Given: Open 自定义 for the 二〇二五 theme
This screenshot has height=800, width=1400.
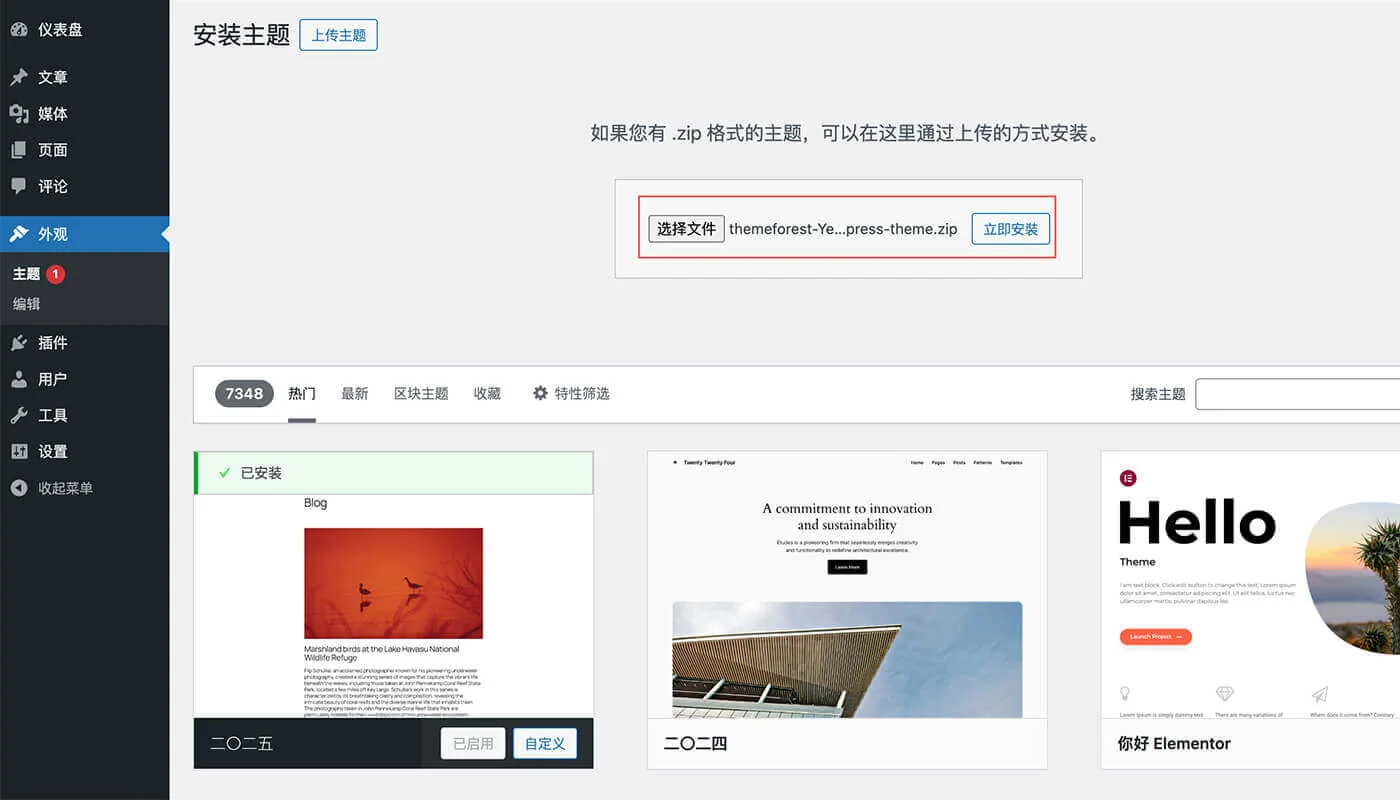Looking at the screenshot, I should pyautogui.click(x=545, y=743).
